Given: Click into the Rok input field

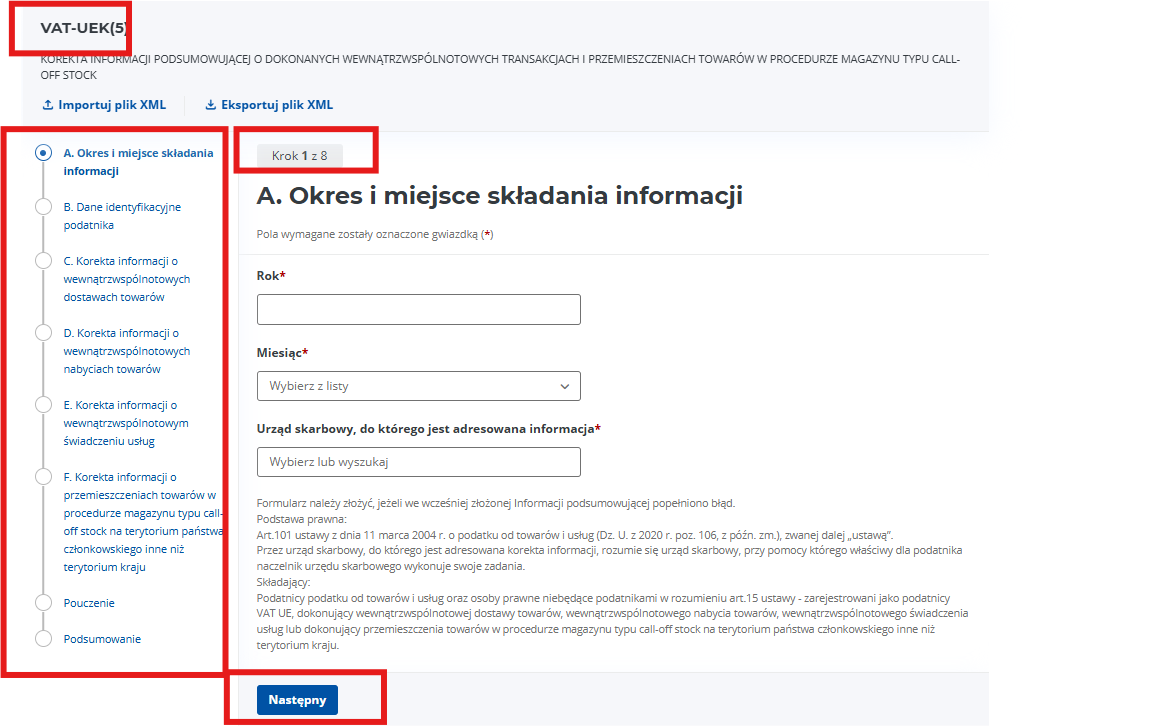Looking at the screenshot, I should (x=418, y=310).
